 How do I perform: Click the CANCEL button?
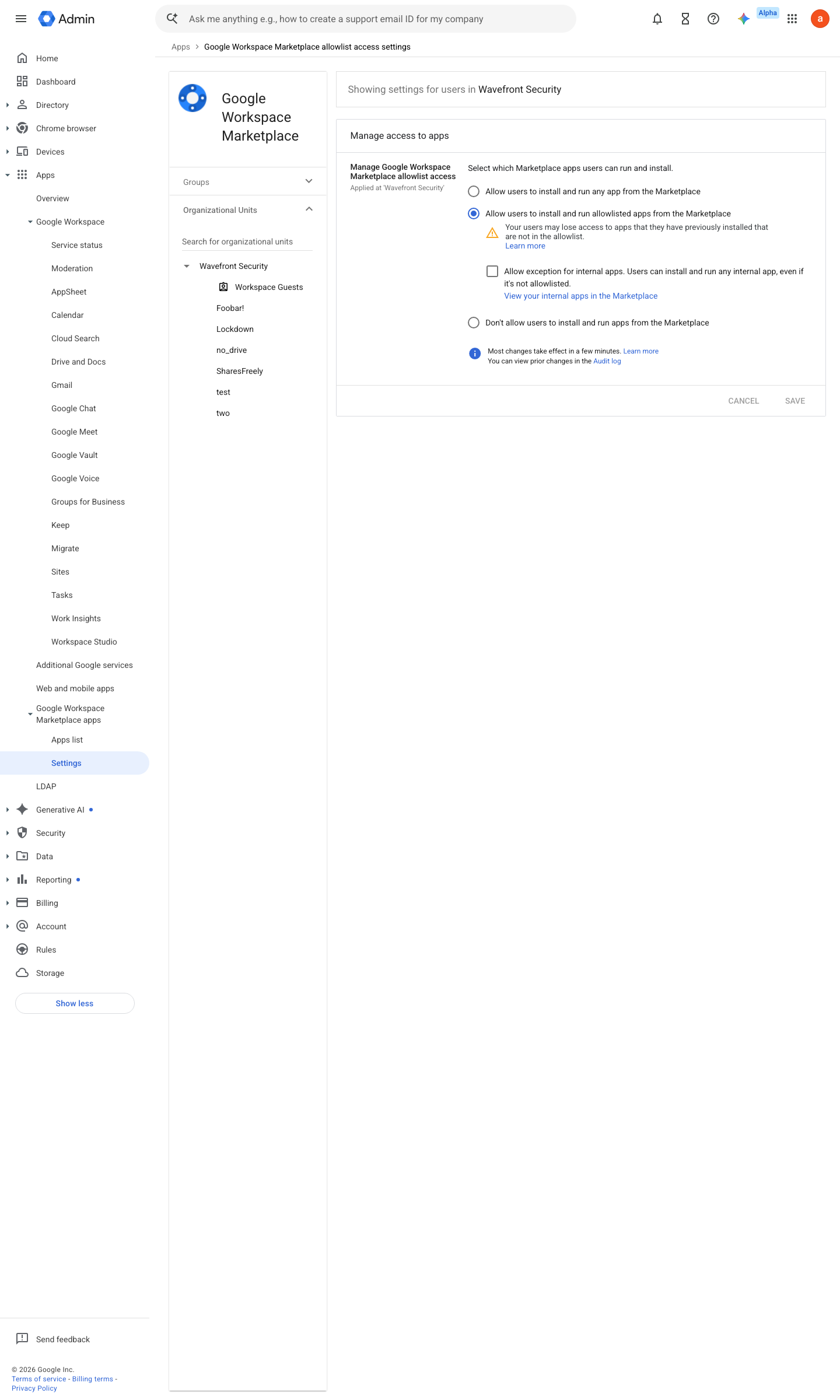point(743,401)
